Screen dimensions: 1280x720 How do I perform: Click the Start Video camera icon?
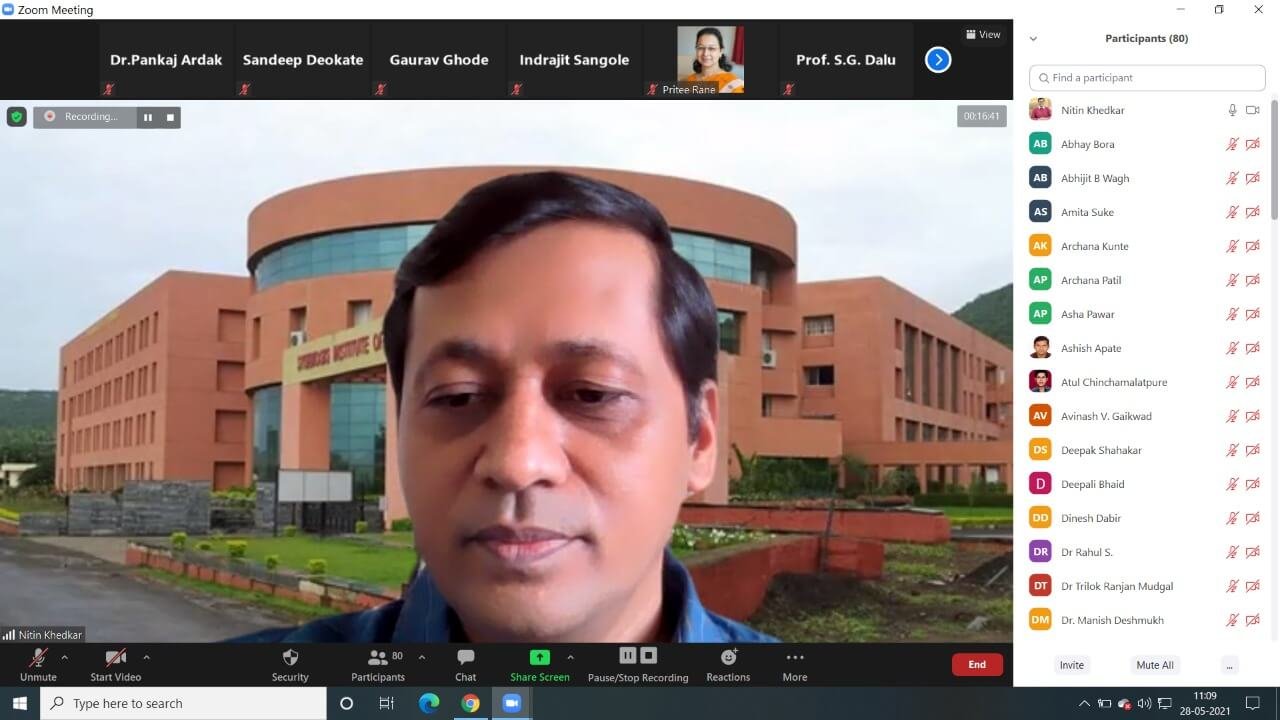116,657
